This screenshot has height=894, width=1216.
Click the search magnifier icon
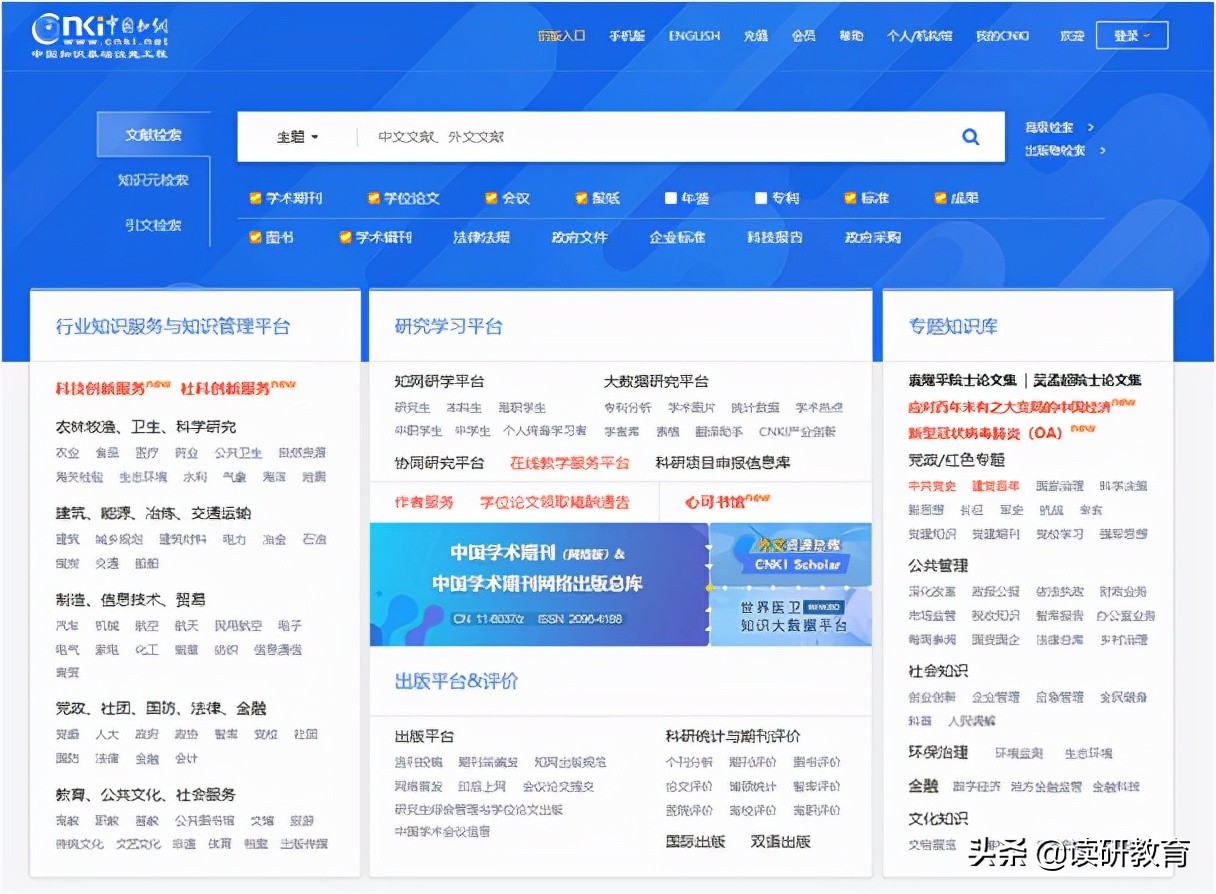coord(970,137)
